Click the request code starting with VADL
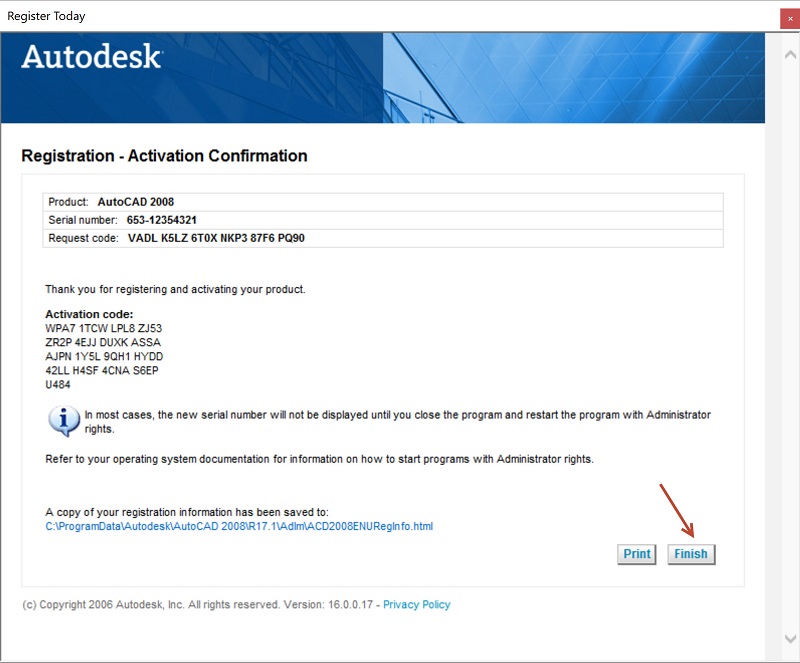This screenshot has height=663, width=800. coord(216,238)
